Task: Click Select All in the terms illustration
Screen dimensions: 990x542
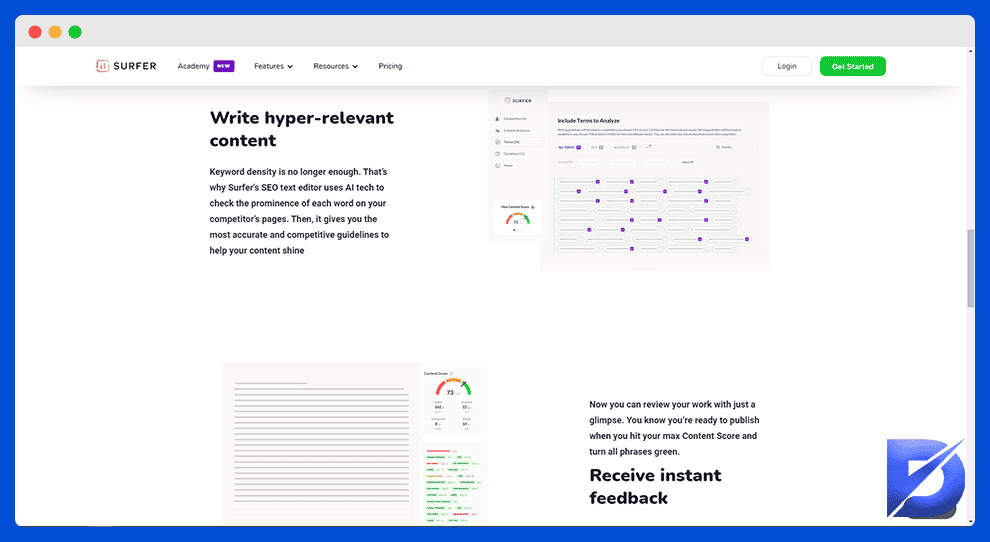Action: pos(688,162)
